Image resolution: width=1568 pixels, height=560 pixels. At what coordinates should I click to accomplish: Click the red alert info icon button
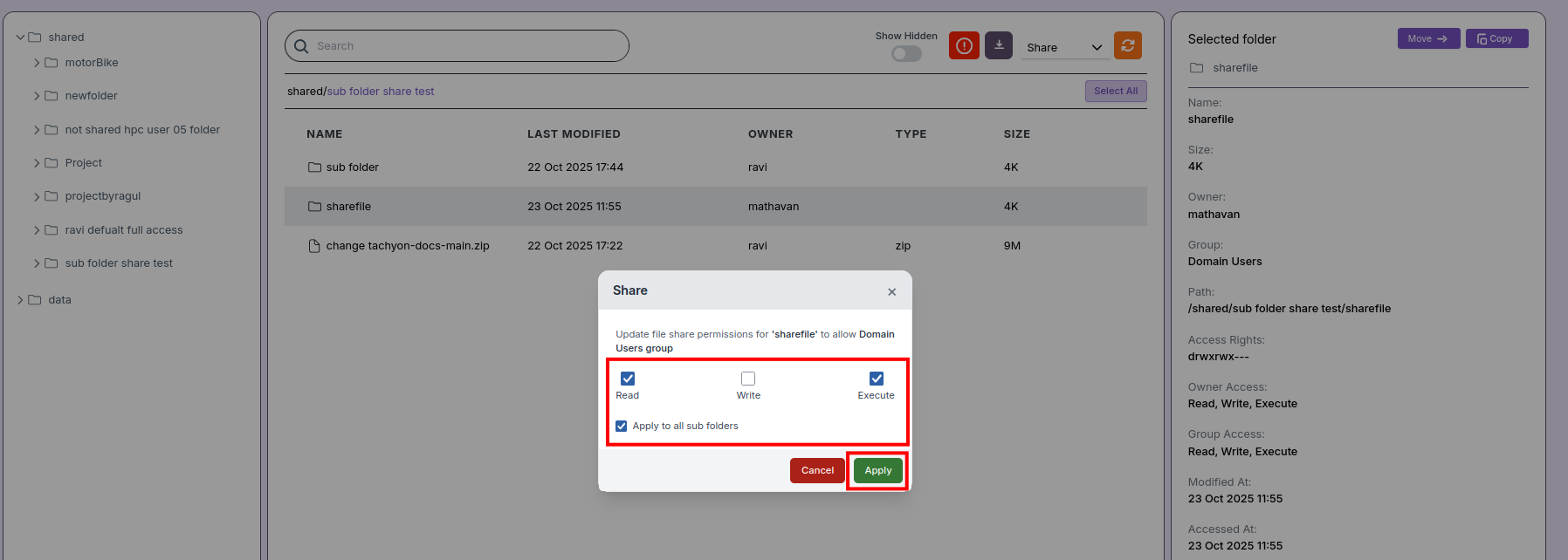tap(964, 45)
